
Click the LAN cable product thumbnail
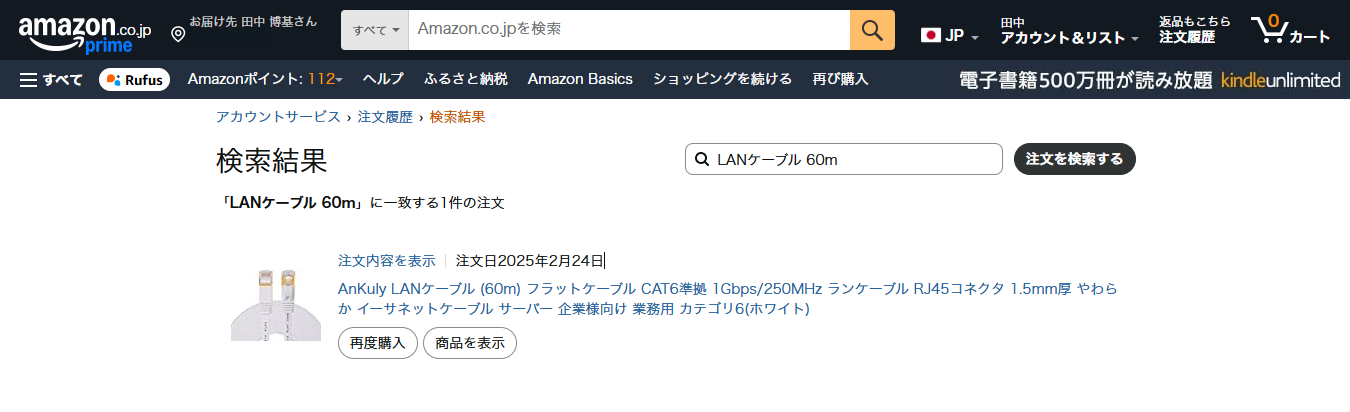[275, 303]
